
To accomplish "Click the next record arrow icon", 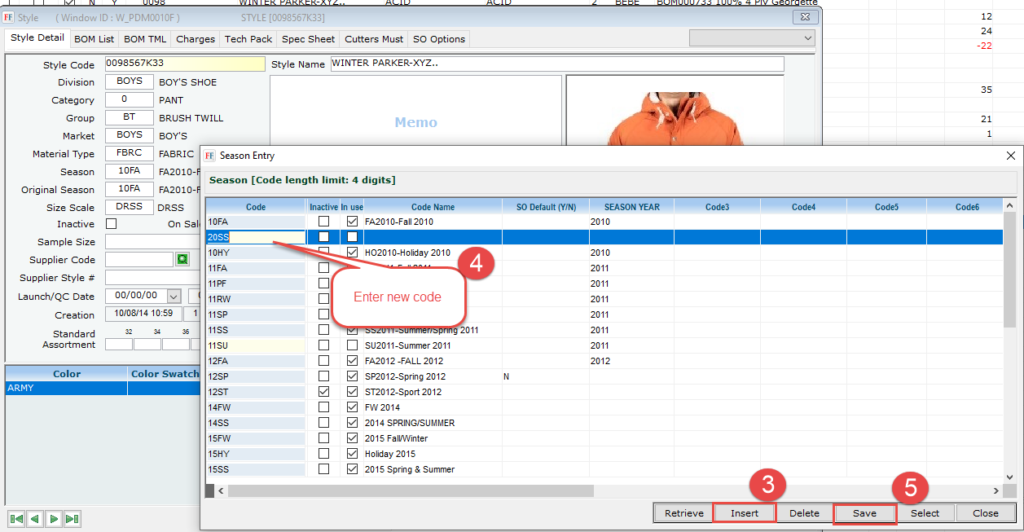I will pos(53,519).
